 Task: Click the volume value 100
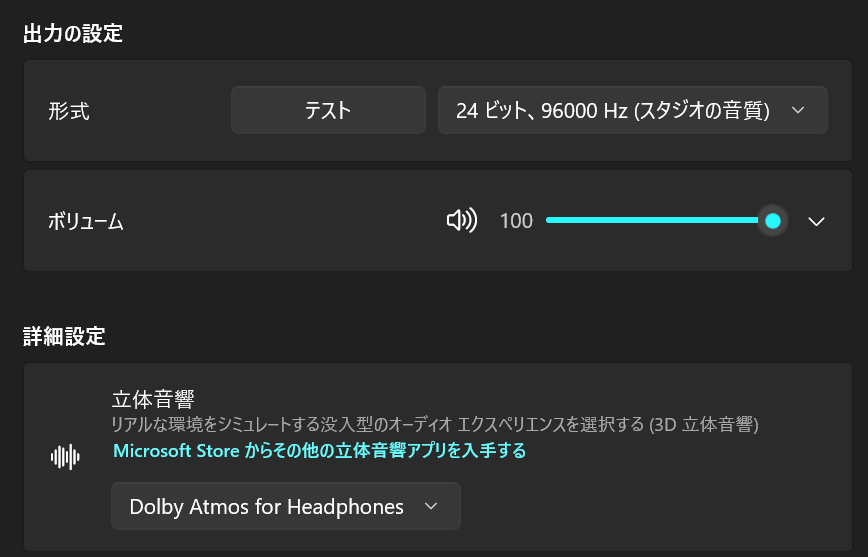click(516, 221)
